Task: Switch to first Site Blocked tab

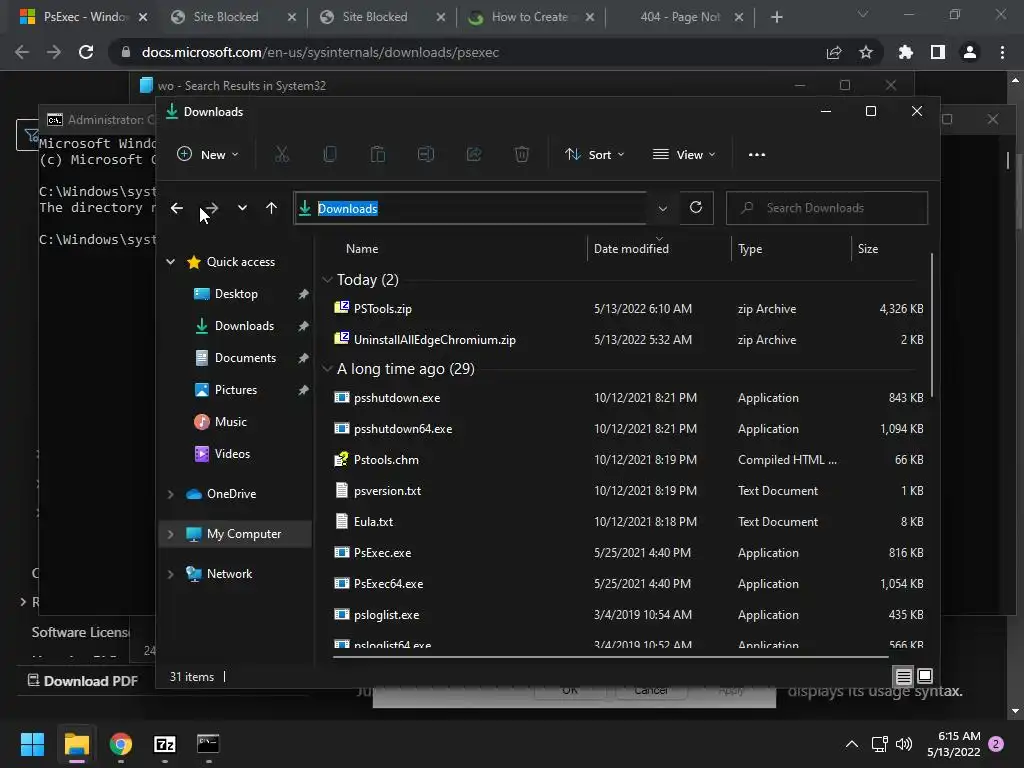Action: point(225,17)
